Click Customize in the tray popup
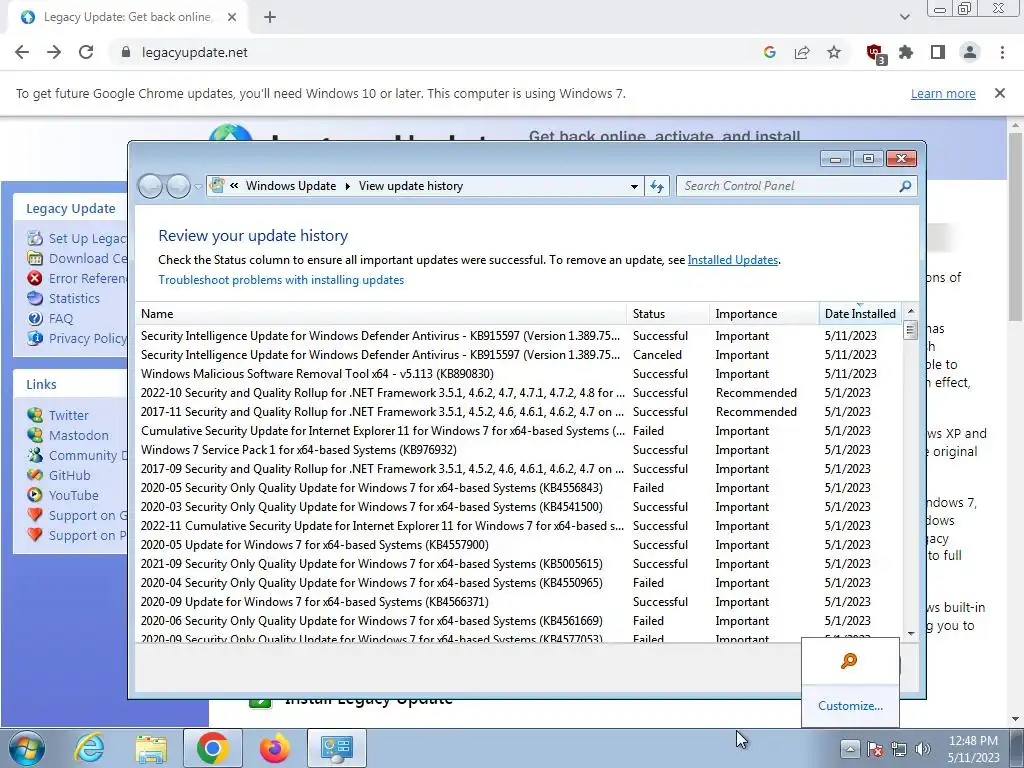The image size is (1024, 768). (x=850, y=706)
